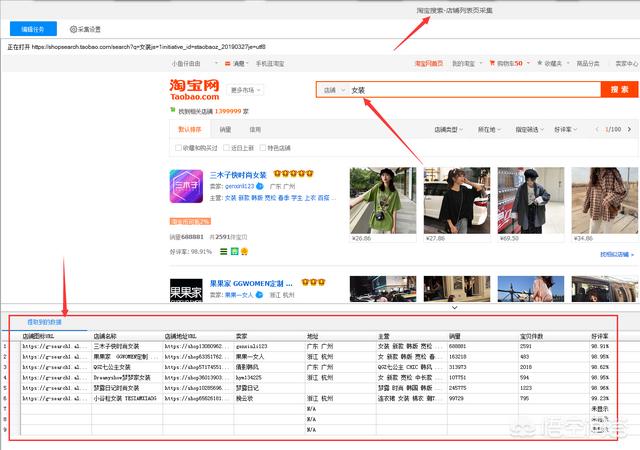Click Wangwang icon beside 果果一女人 seller
Screen dimensions: 640x450
click(x=259, y=294)
